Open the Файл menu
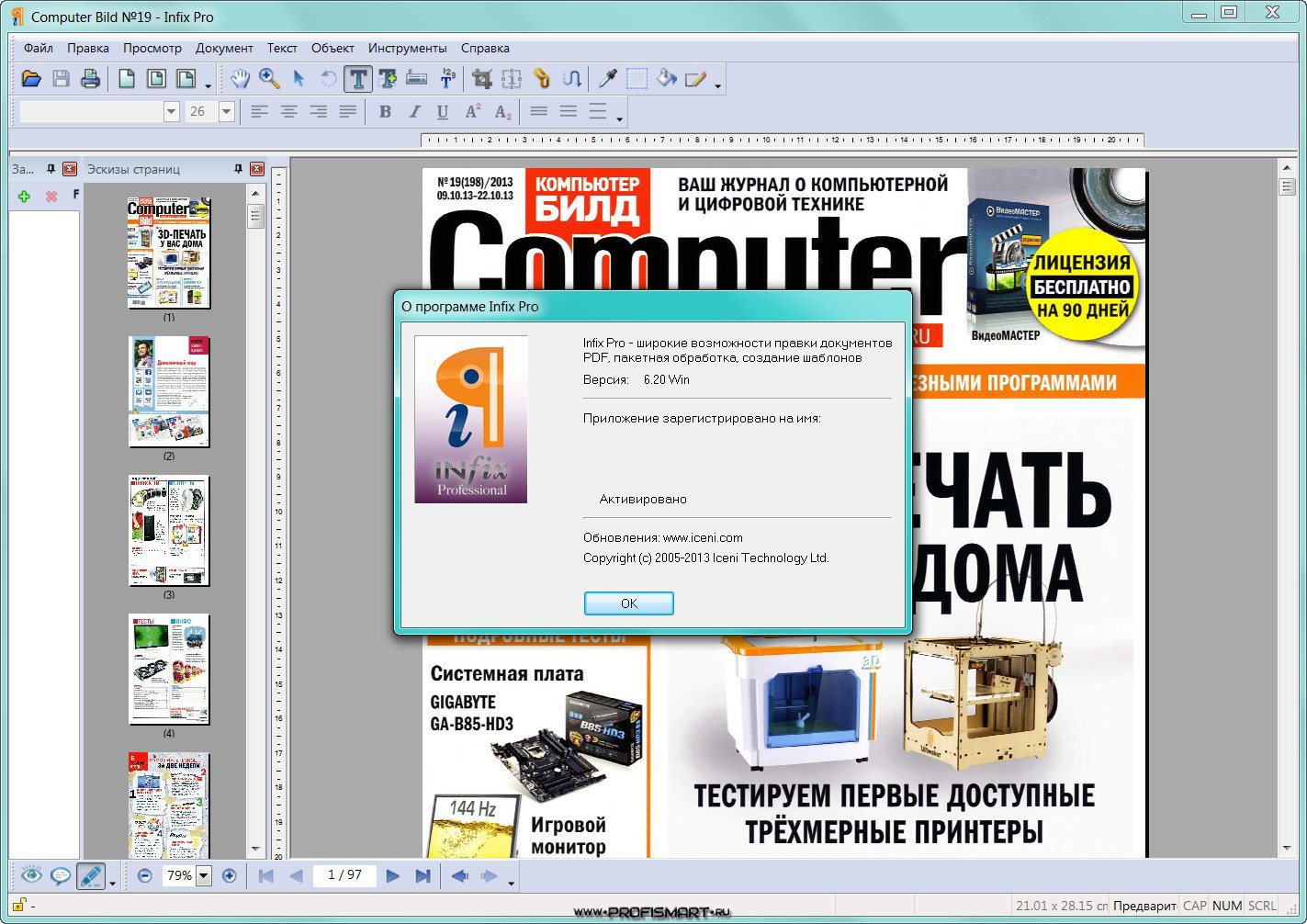Screen dimensions: 1307x924 point(39,48)
